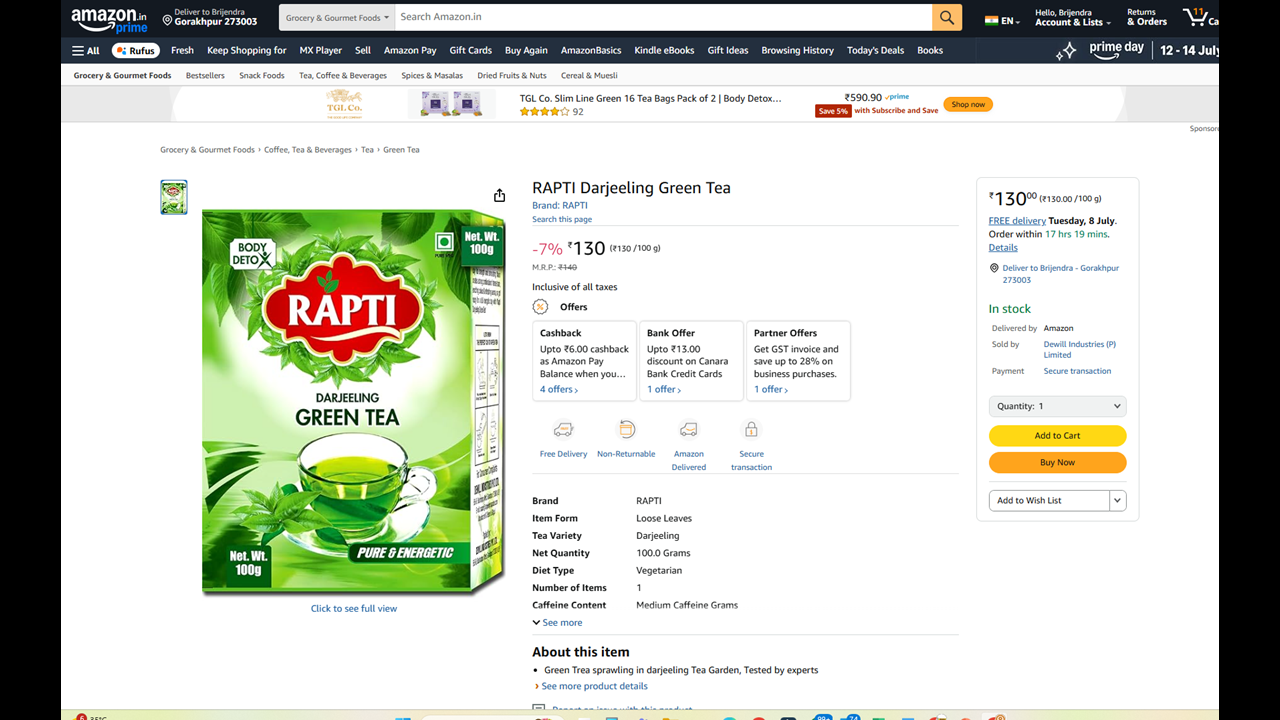
Task: Click the Offers percent badge icon
Action: point(541,307)
